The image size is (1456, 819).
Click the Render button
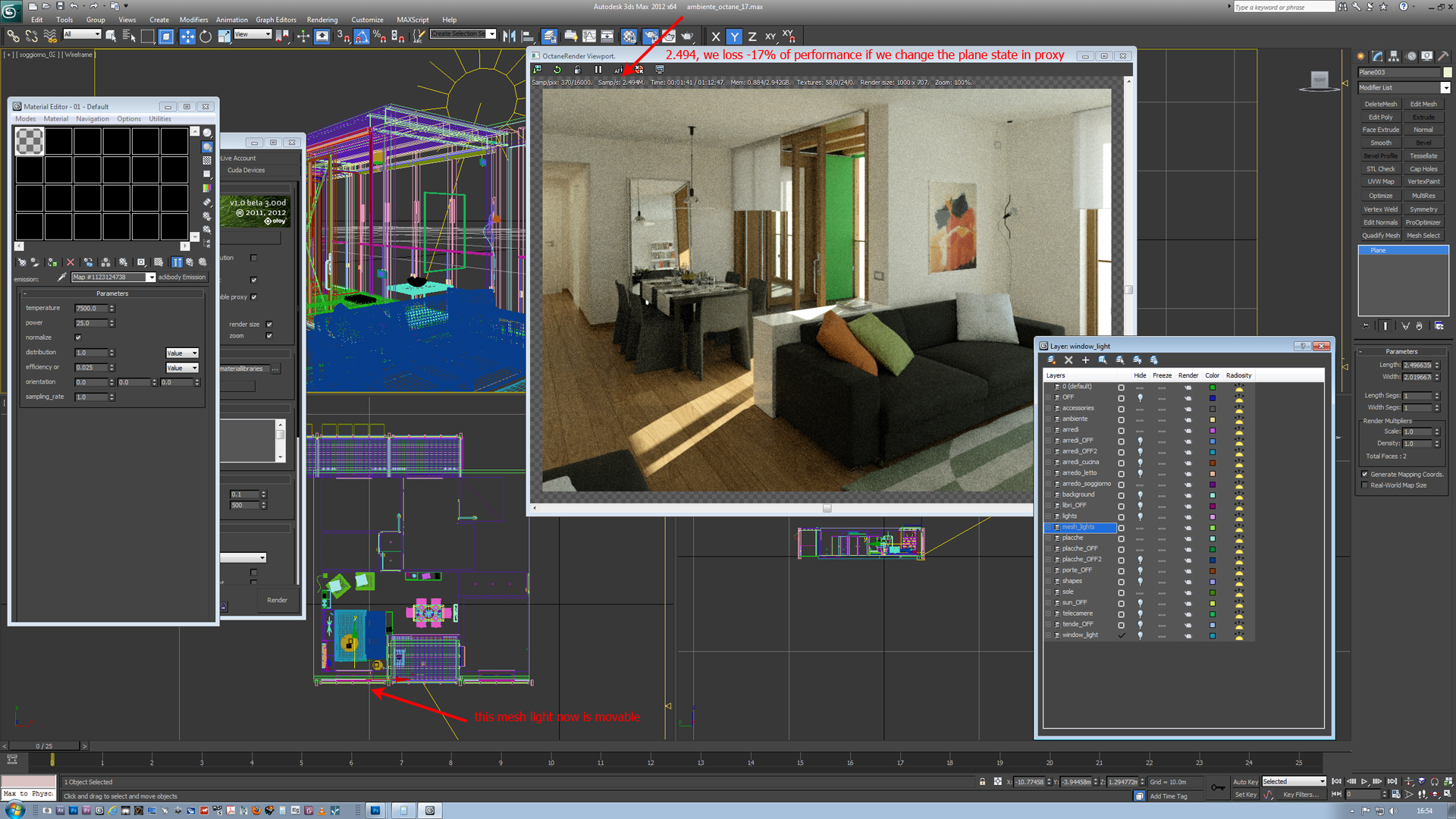tap(277, 600)
